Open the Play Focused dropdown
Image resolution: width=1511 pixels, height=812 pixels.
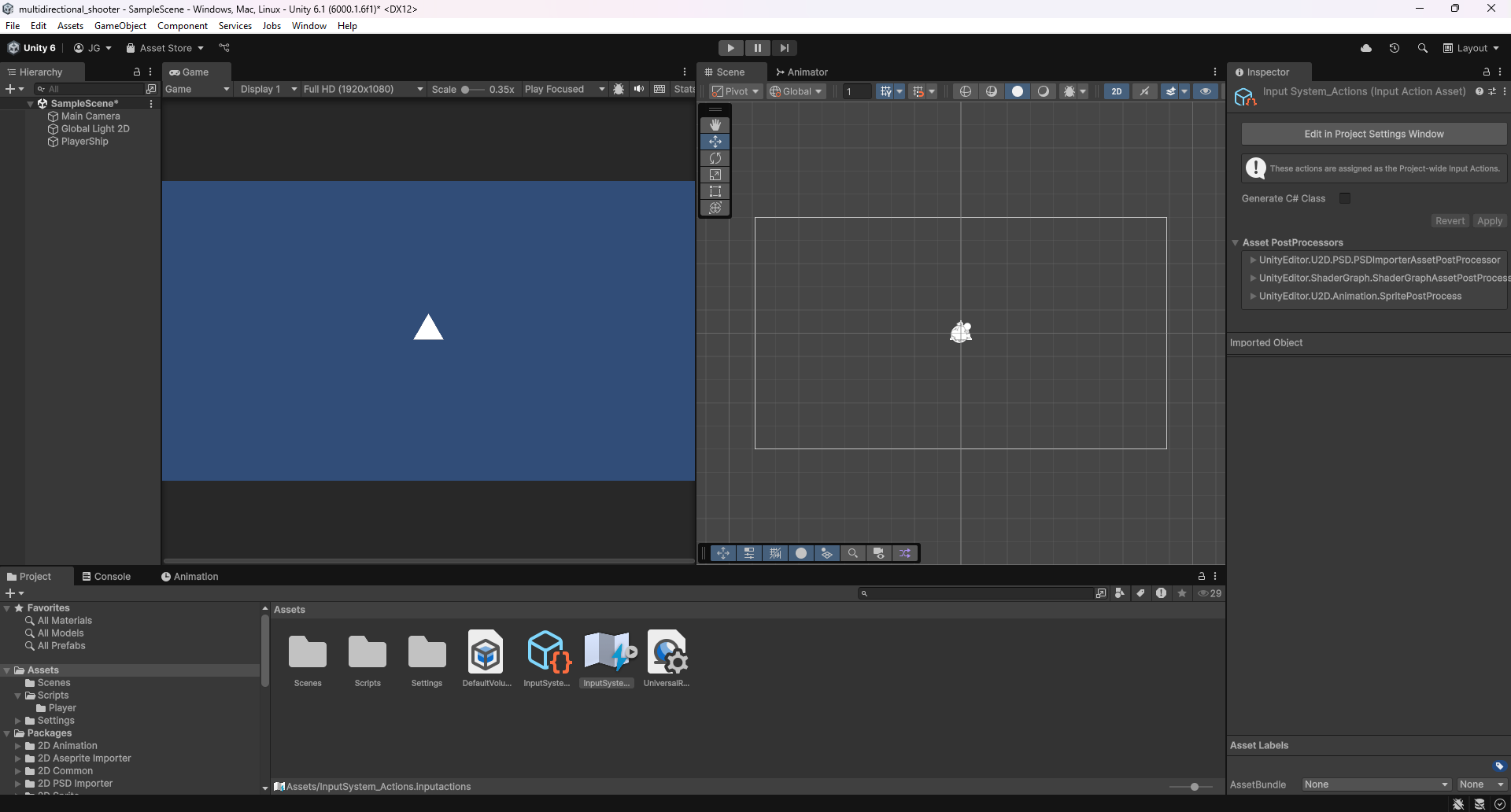point(564,89)
